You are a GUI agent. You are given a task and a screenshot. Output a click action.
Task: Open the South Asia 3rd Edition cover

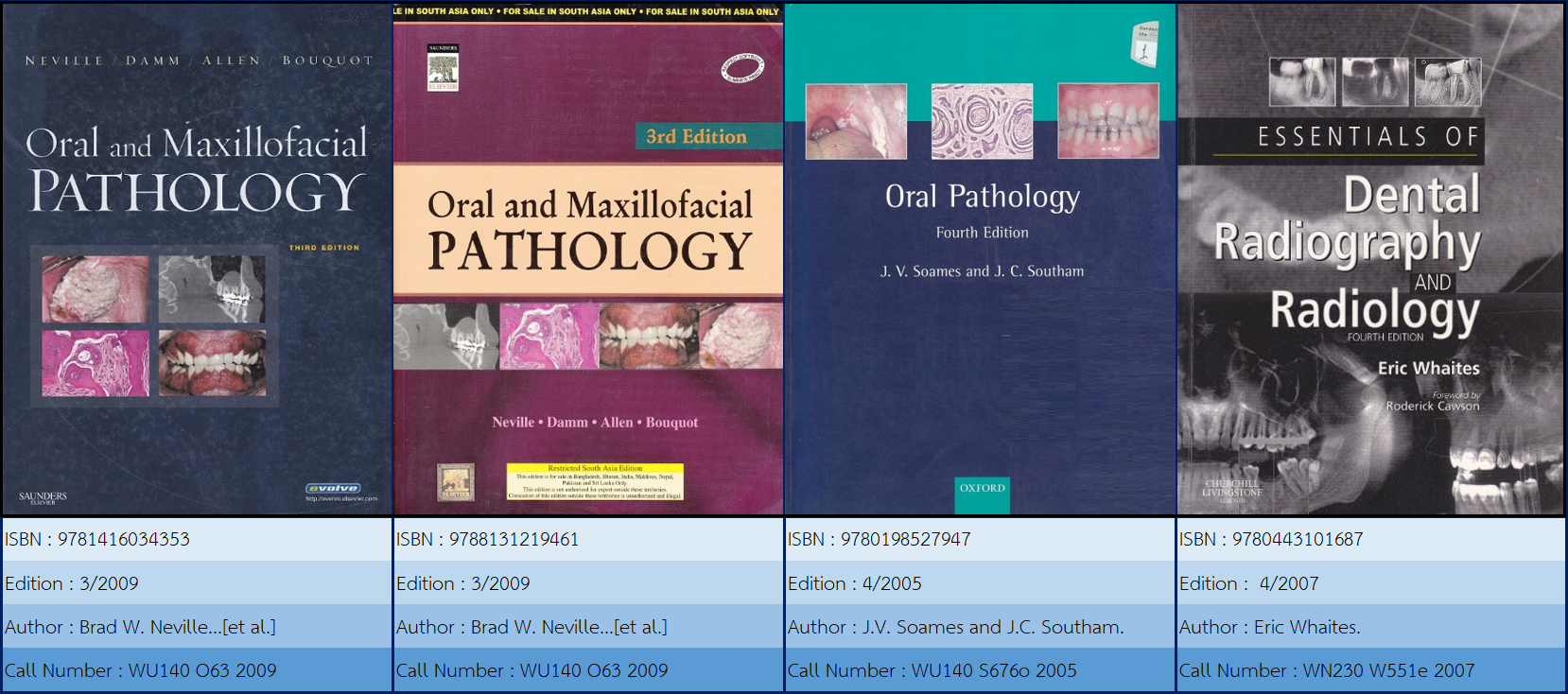point(588,259)
